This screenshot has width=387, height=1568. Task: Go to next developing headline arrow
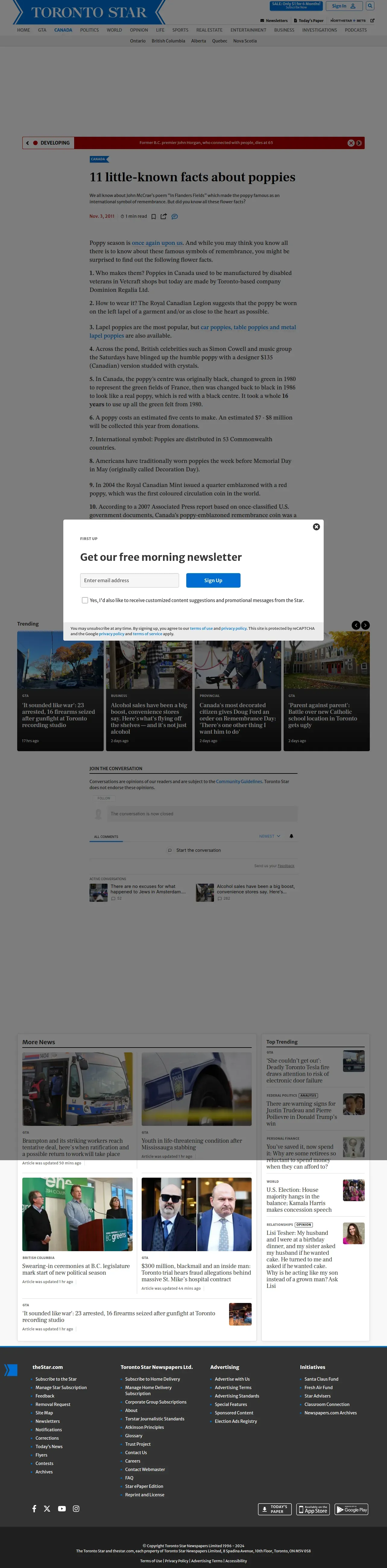pos(359,143)
